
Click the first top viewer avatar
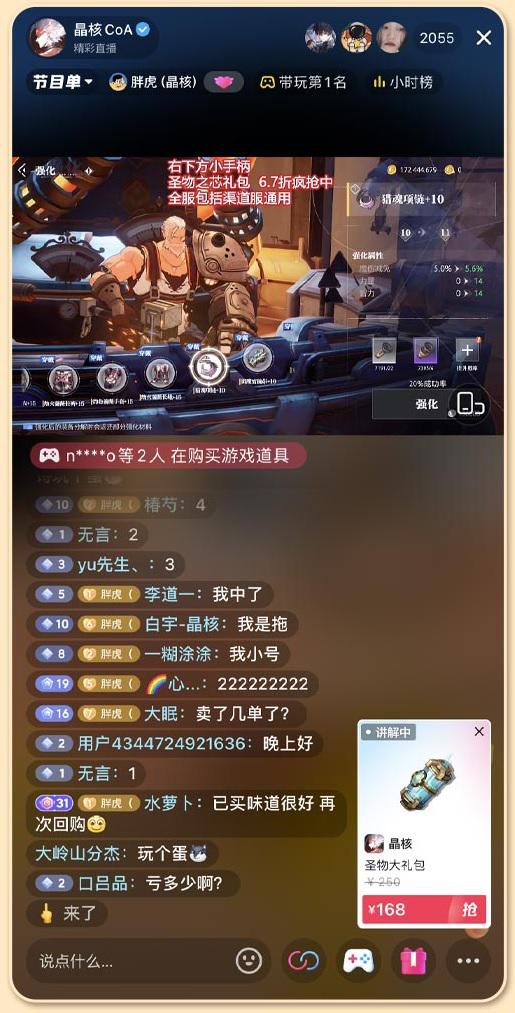pos(320,37)
